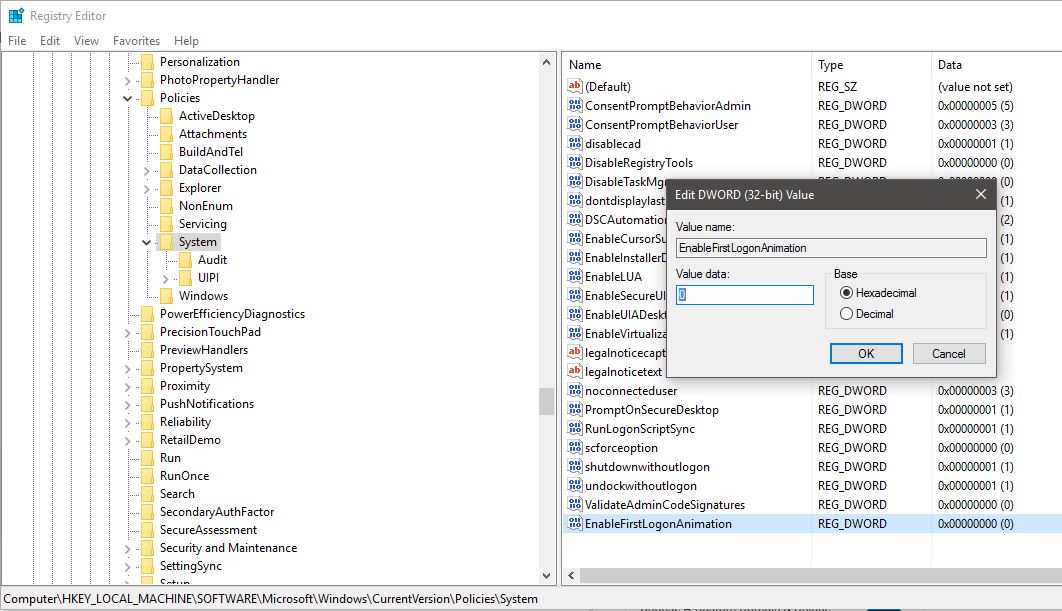Open the Help menu
The image size is (1062, 611).
click(186, 41)
